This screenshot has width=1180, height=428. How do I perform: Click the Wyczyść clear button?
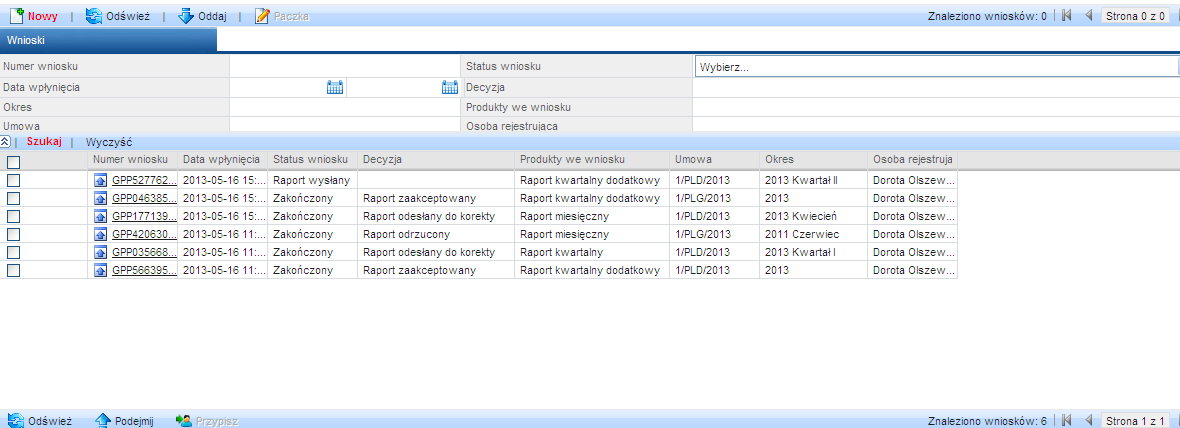[x=109, y=141]
